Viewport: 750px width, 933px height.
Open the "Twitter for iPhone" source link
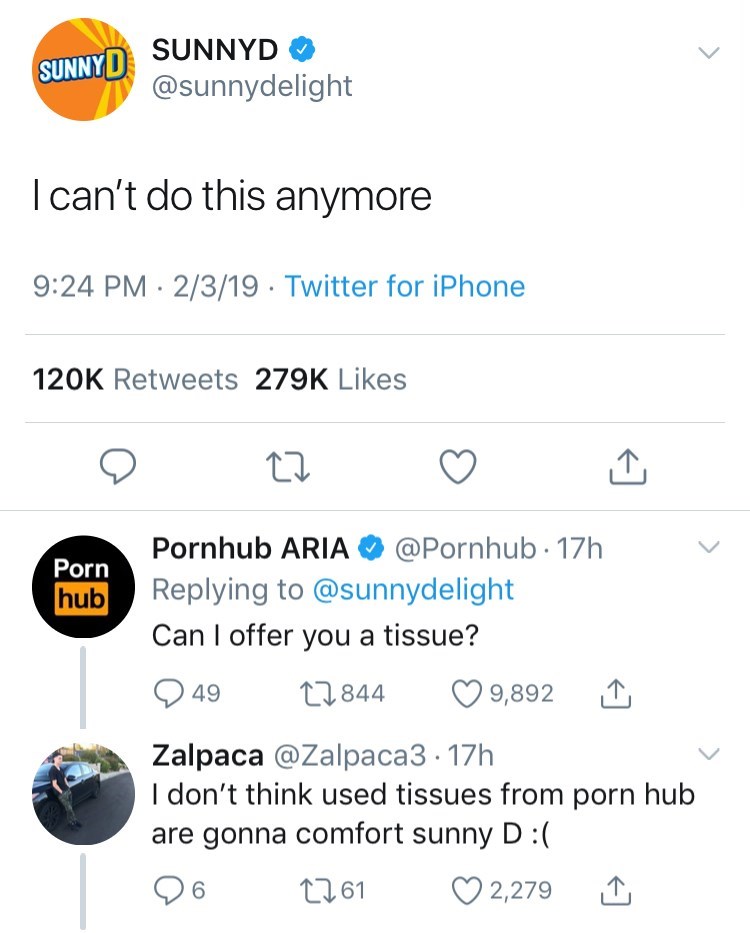(405, 287)
